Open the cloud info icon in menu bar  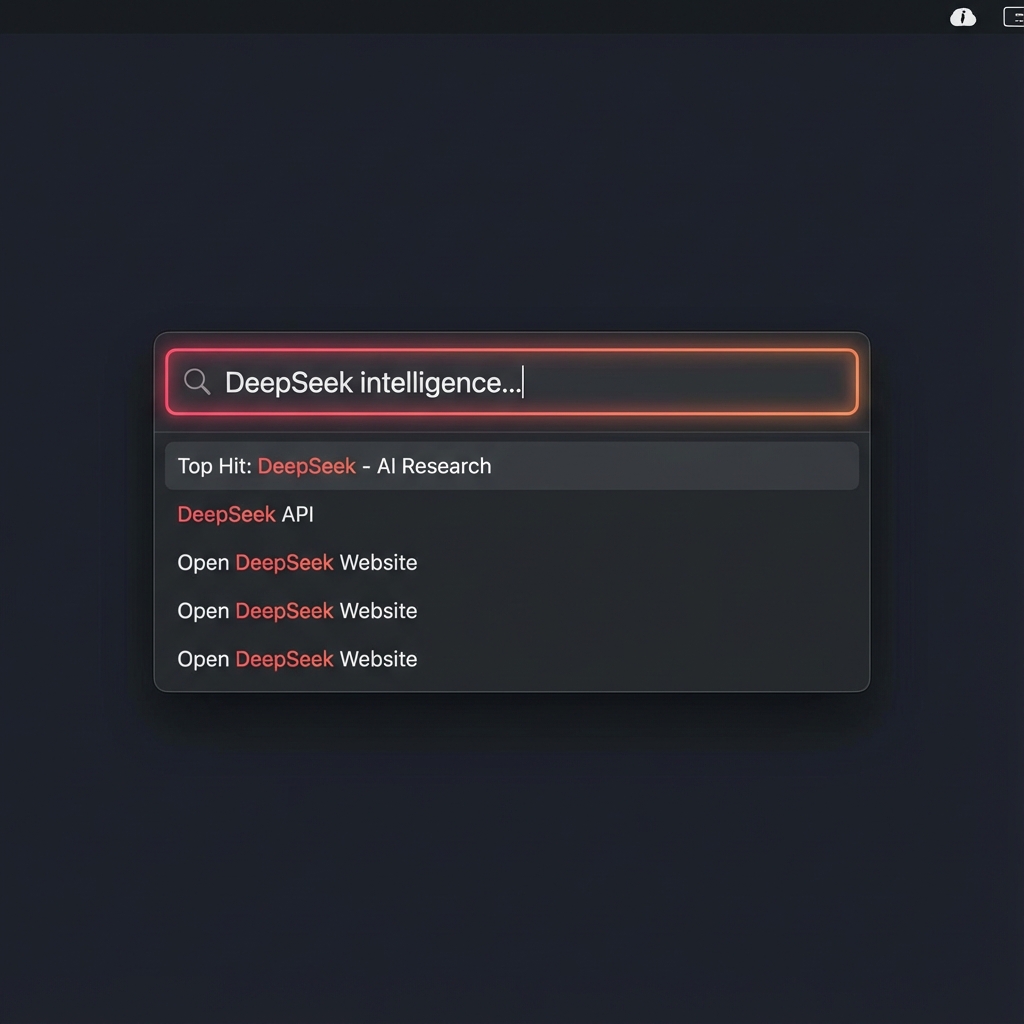click(x=962, y=17)
